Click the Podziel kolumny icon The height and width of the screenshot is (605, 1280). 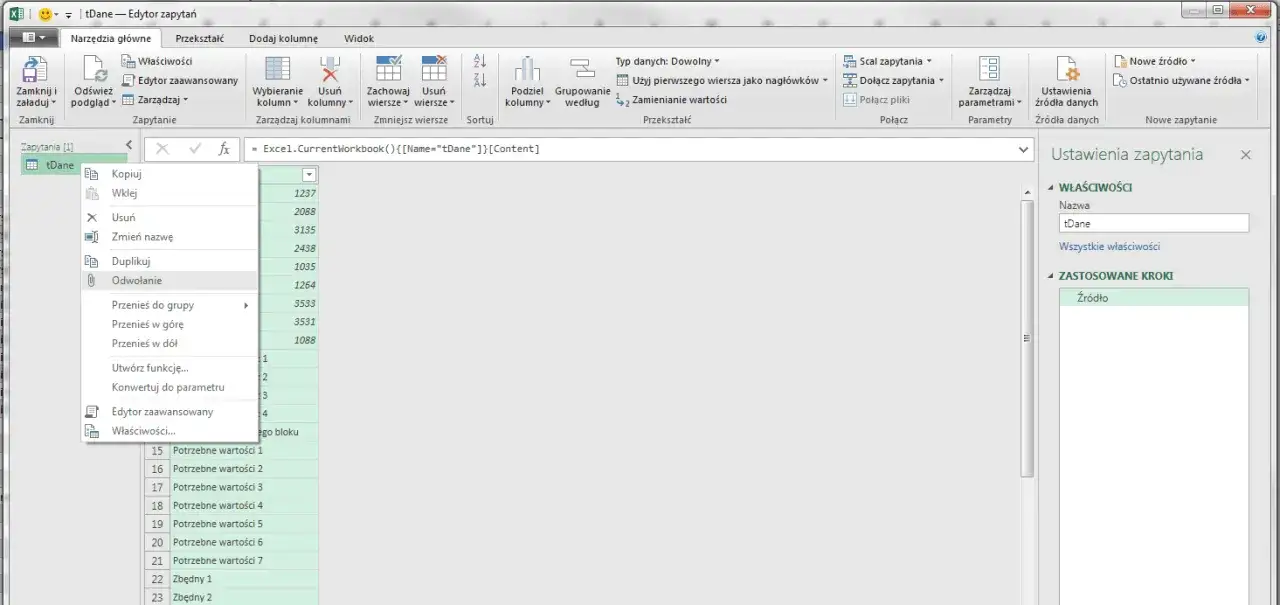coord(527,69)
